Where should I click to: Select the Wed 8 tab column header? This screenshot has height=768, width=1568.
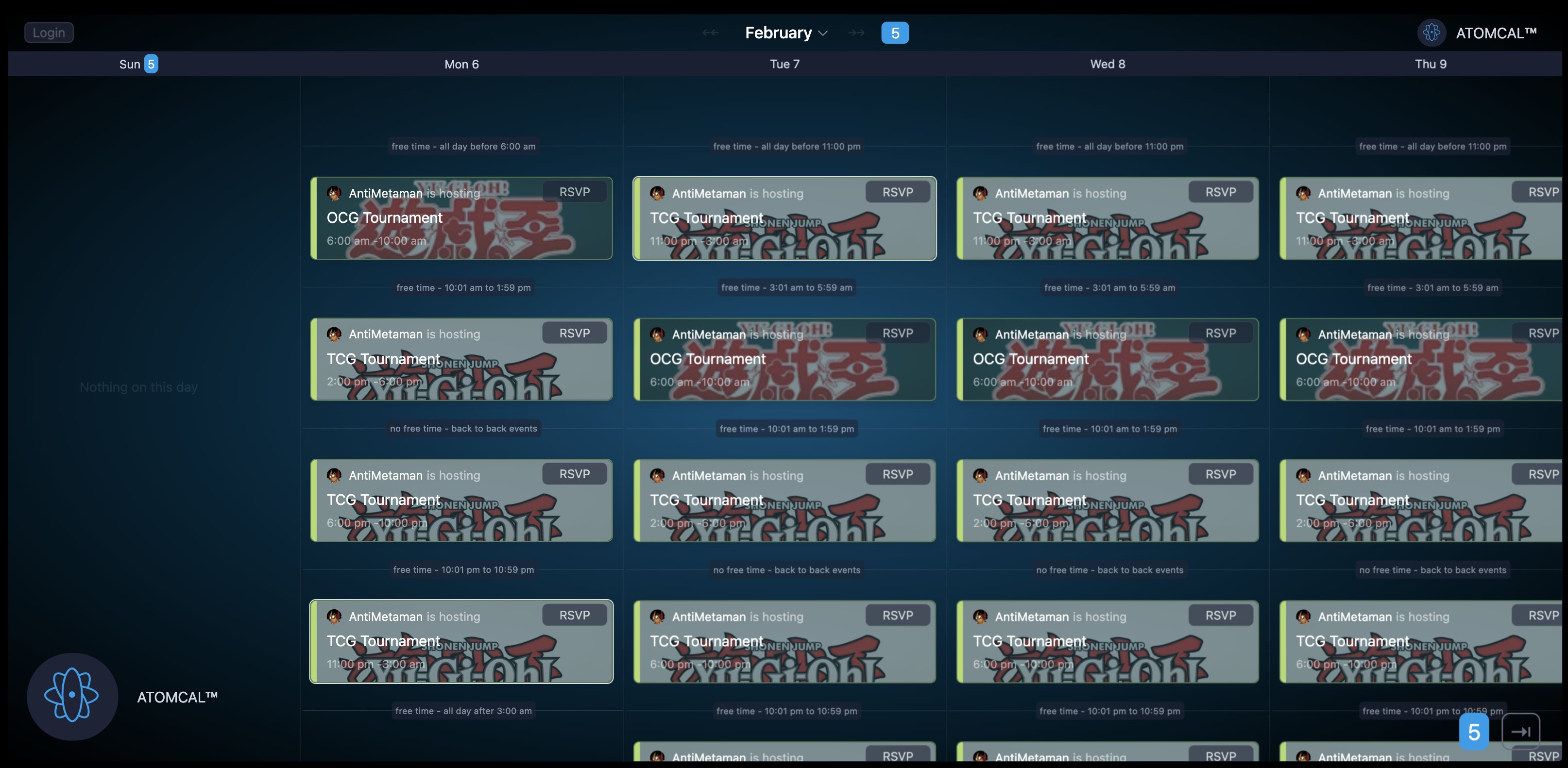(x=1108, y=64)
